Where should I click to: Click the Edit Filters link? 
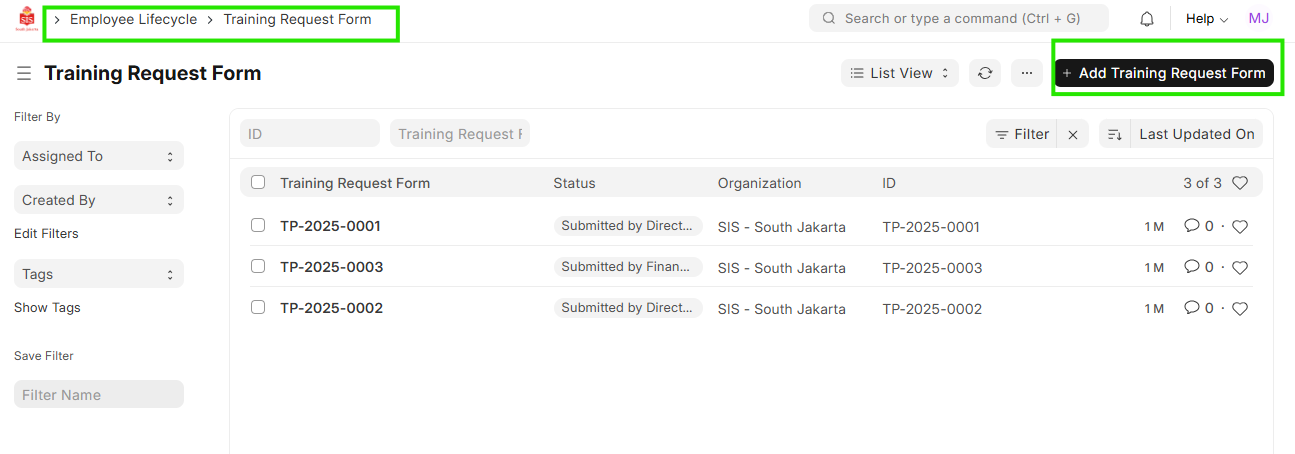[46, 234]
